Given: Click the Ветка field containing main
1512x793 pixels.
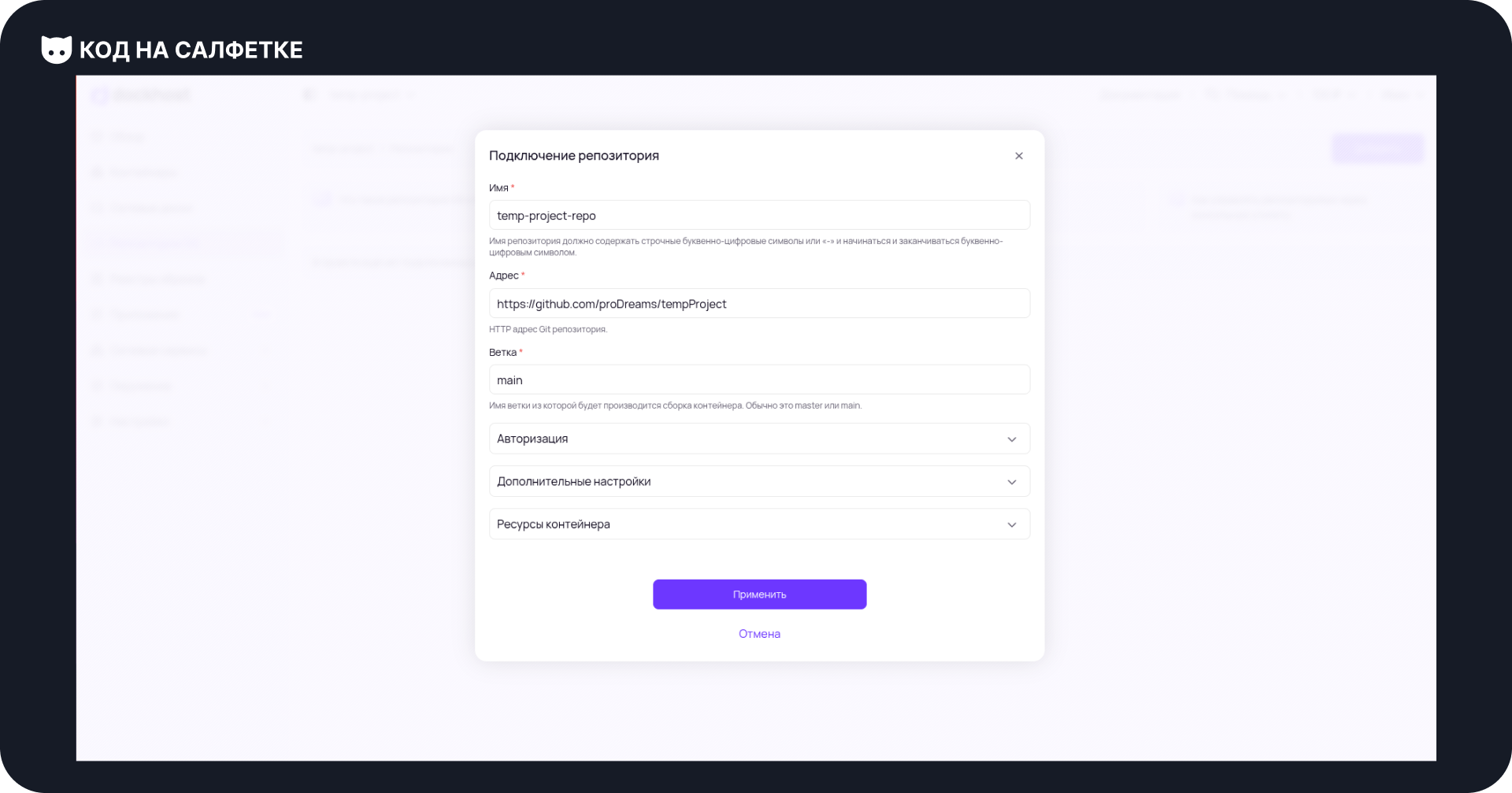Looking at the screenshot, I should click(x=759, y=380).
